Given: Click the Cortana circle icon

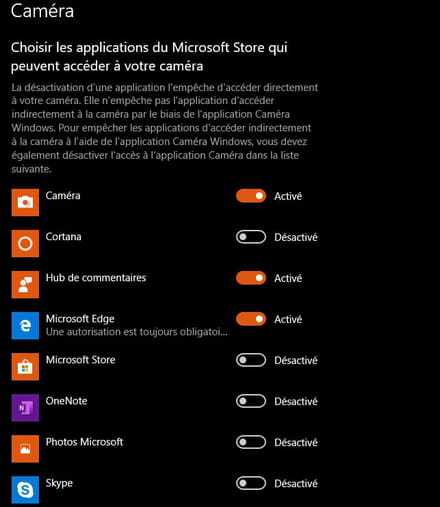Looking at the screenshot, I should pos(25,243).
